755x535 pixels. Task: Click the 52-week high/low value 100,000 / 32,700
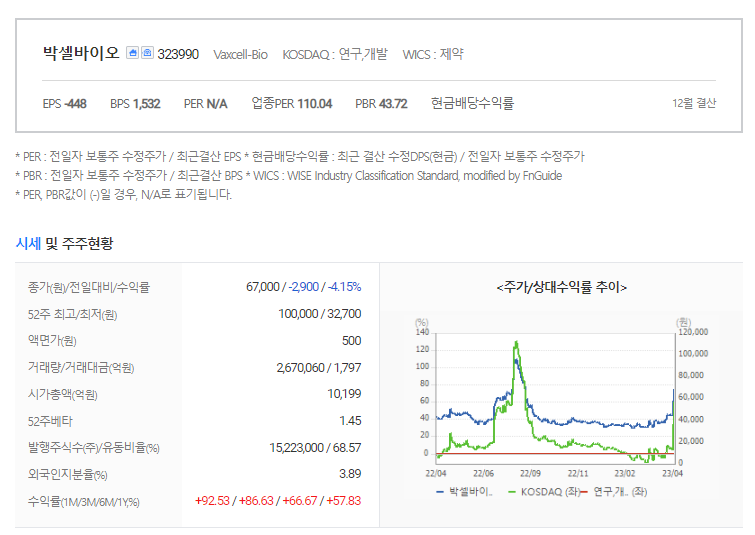coord(320,314)
